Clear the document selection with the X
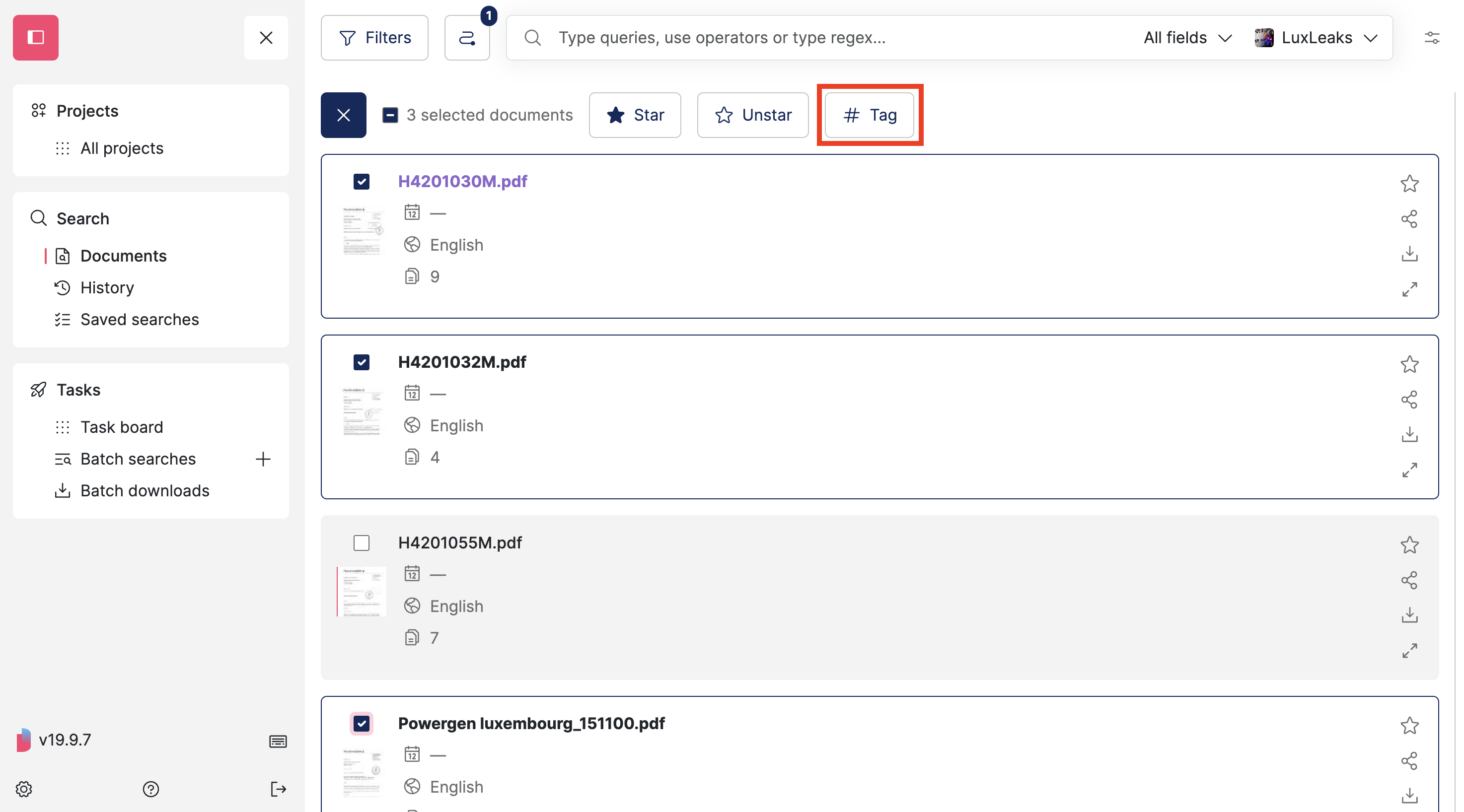Viewport: 1464px width, 812px height. point(343,115)
